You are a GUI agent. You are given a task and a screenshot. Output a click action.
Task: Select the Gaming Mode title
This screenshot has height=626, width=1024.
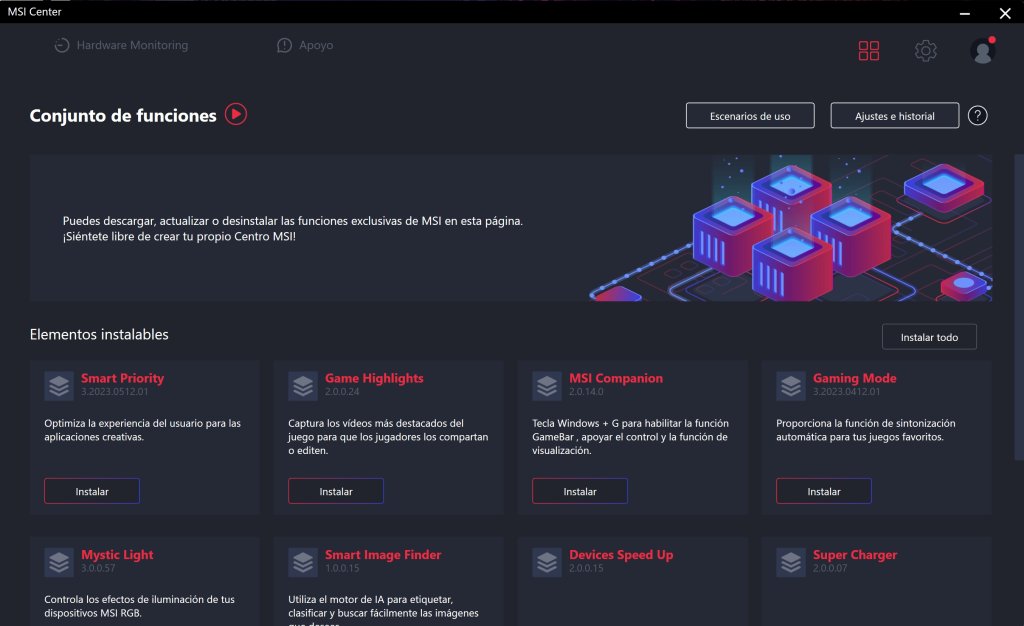coord(855,378)
